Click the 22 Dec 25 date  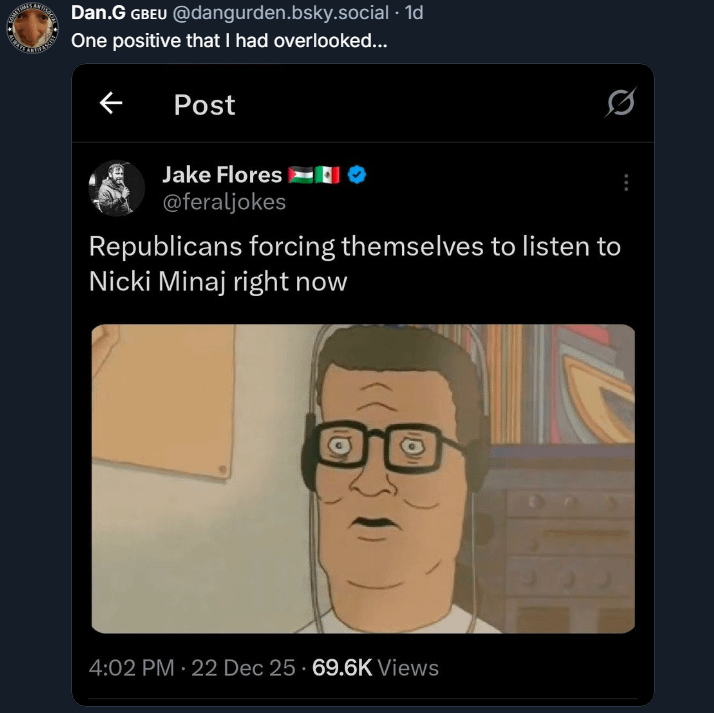[242, 667]
